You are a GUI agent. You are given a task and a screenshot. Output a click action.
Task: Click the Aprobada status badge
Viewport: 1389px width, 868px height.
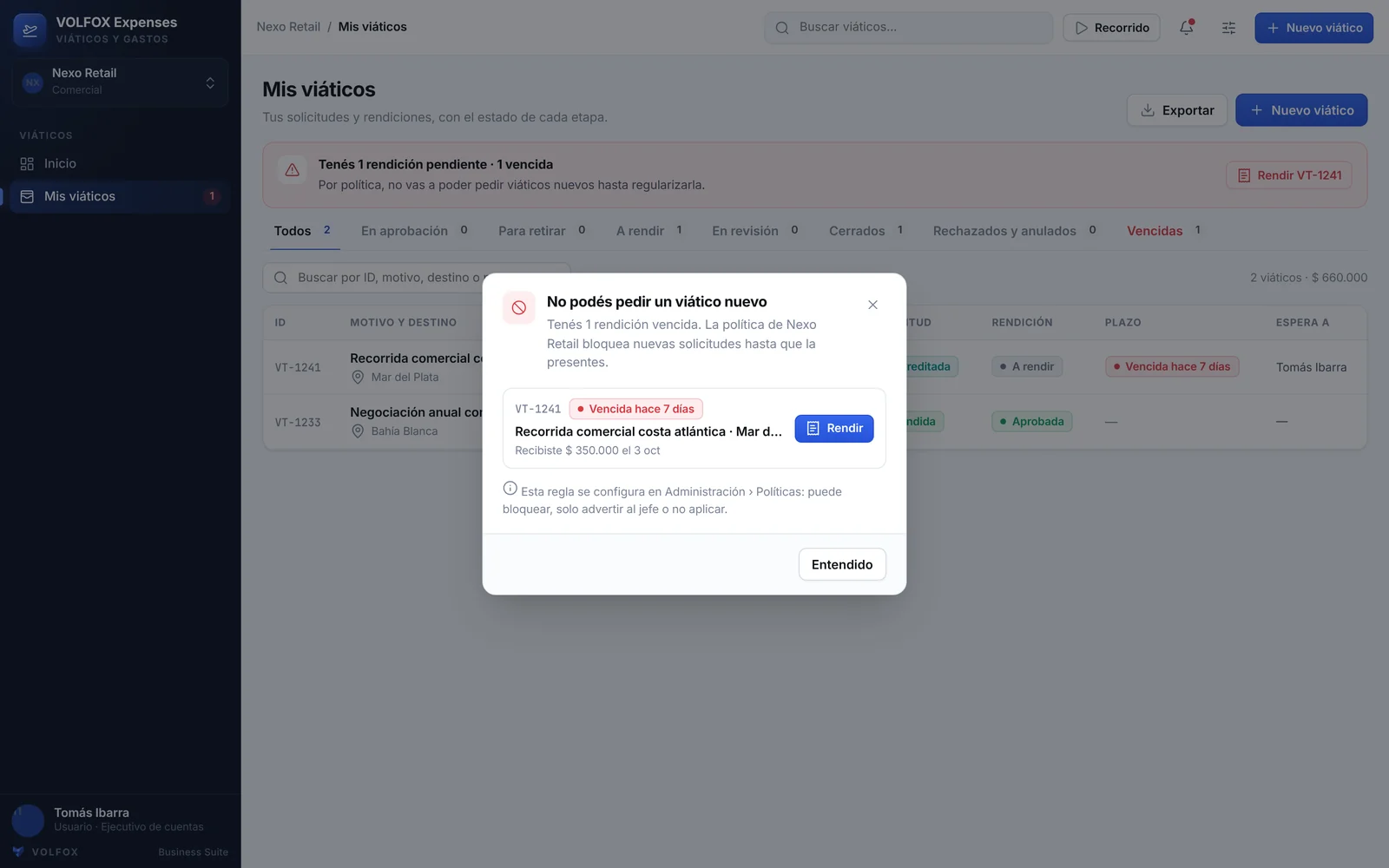(x=1032, y=422)
